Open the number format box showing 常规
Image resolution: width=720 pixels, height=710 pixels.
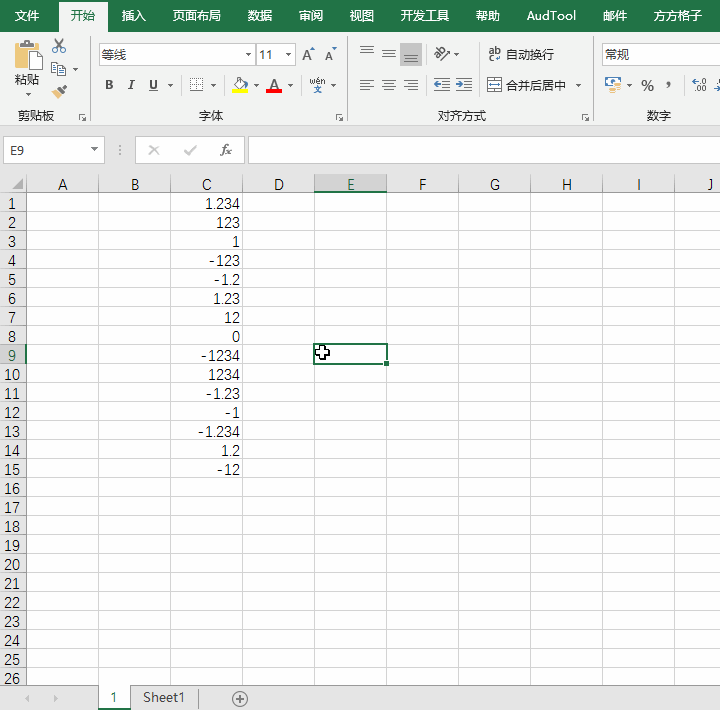(x=661, y=55)
